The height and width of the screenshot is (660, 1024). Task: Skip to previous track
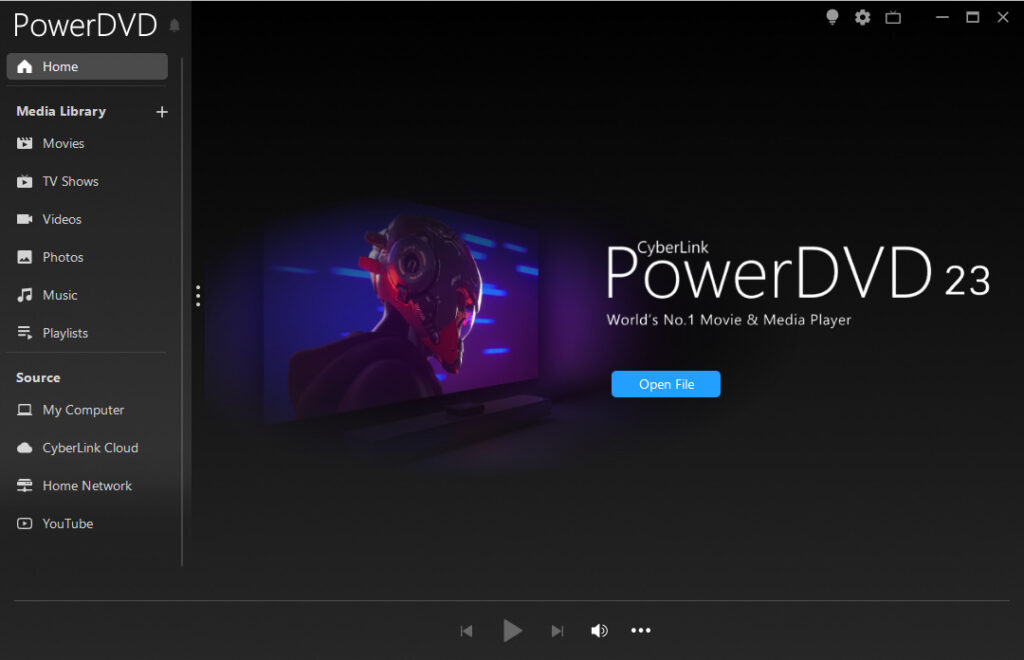[x=466, y=631]
